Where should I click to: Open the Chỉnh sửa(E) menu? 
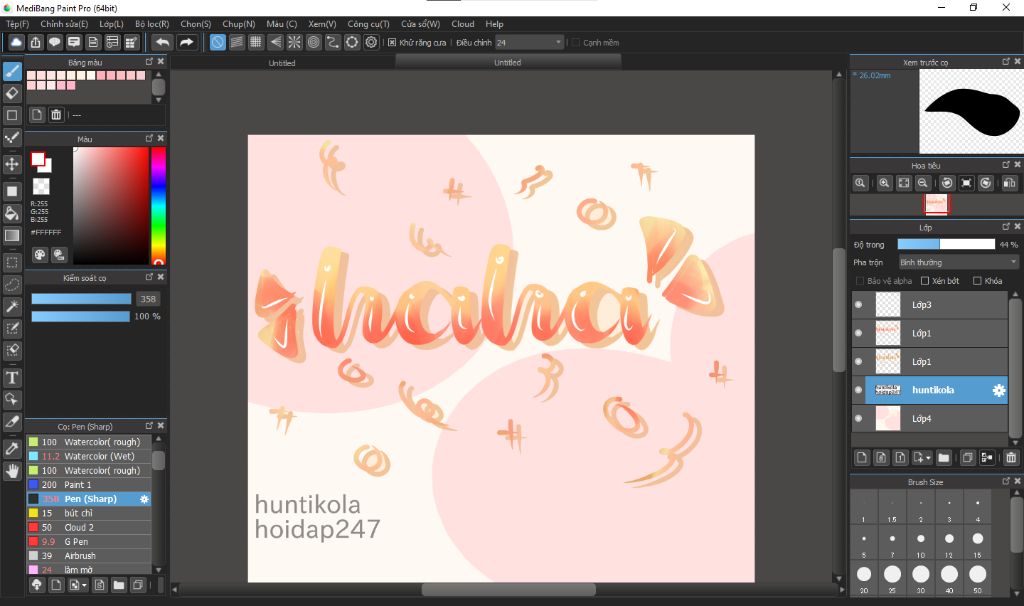coord(64,24)
